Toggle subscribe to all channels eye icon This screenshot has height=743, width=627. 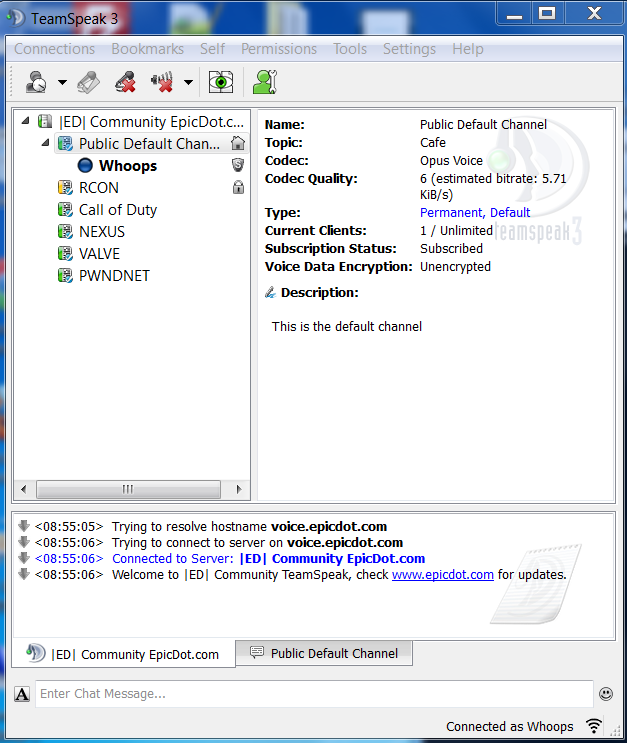pyautogui.click(x=221, y=82)
